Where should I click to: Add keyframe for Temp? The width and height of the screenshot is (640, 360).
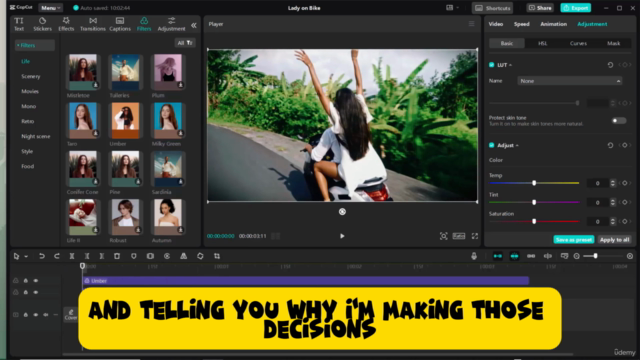pyautogui.click(x=625, y=183)
